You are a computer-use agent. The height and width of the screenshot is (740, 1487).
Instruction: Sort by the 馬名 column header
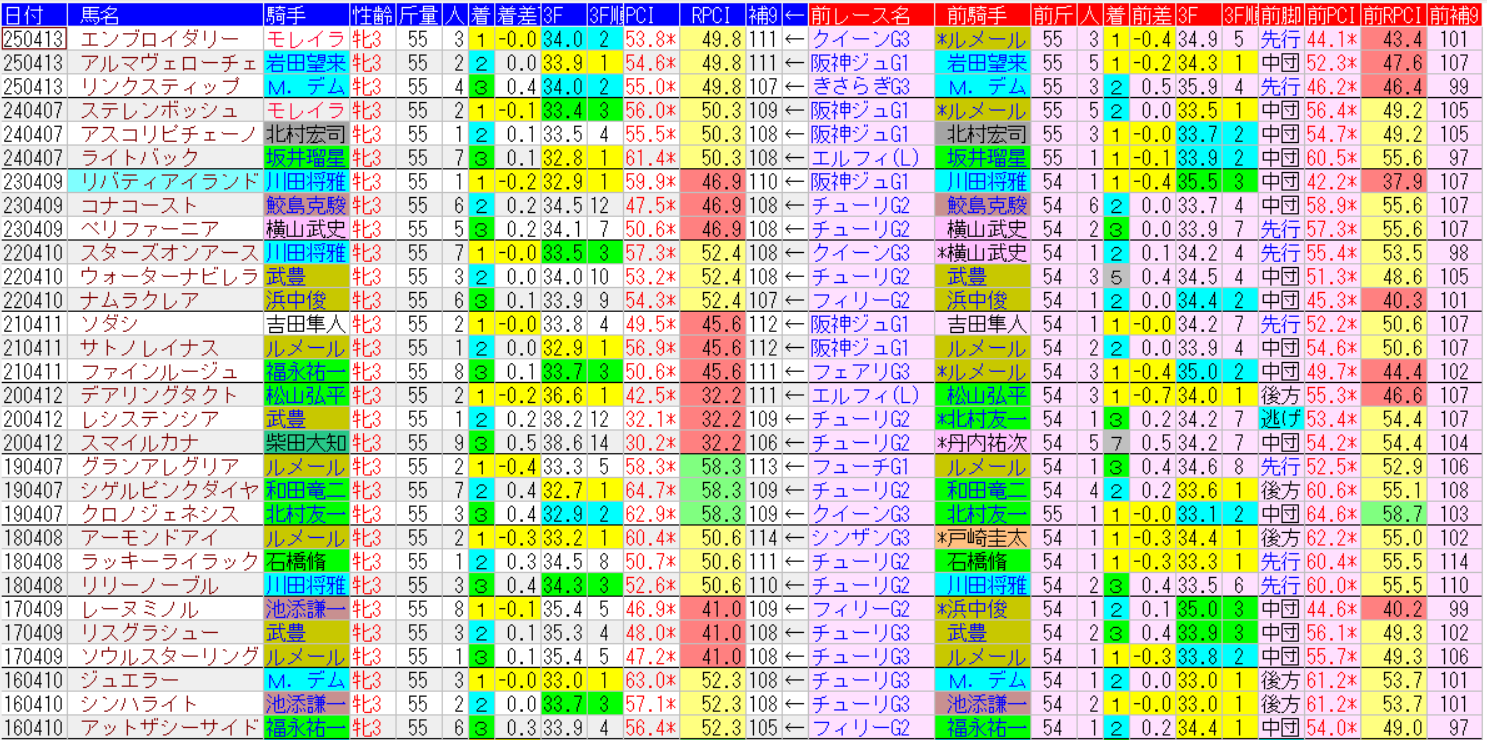tap(165, 15)
